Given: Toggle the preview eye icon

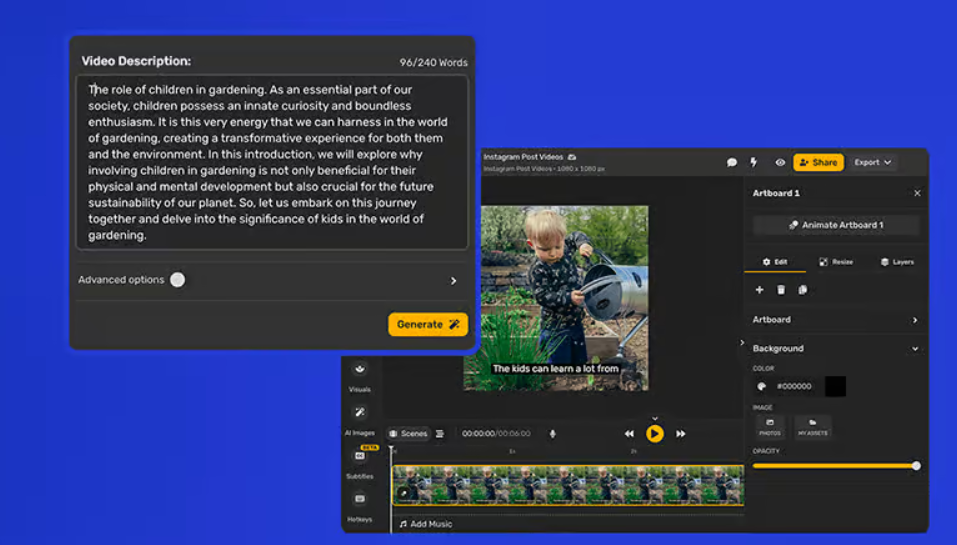Looking at the screenshot, I should [780, 163].
